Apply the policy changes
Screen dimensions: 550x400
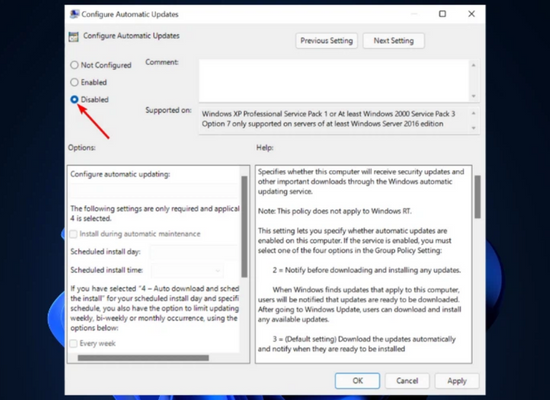coord(457,381)
